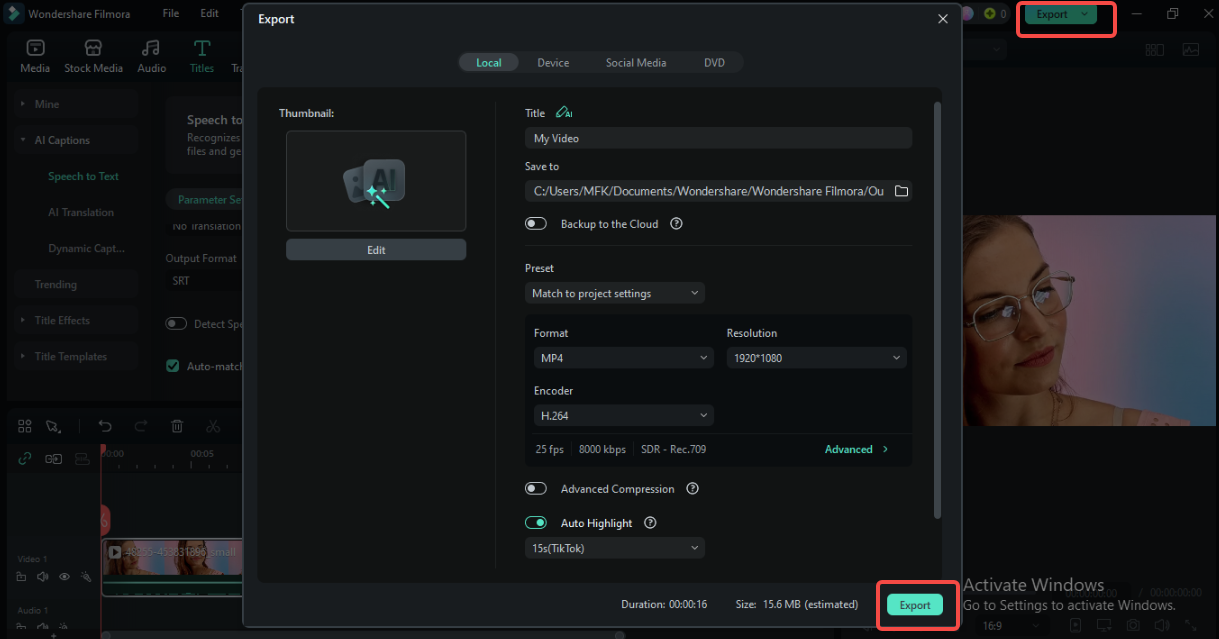Click the My Video title input field

coord(718,137)
